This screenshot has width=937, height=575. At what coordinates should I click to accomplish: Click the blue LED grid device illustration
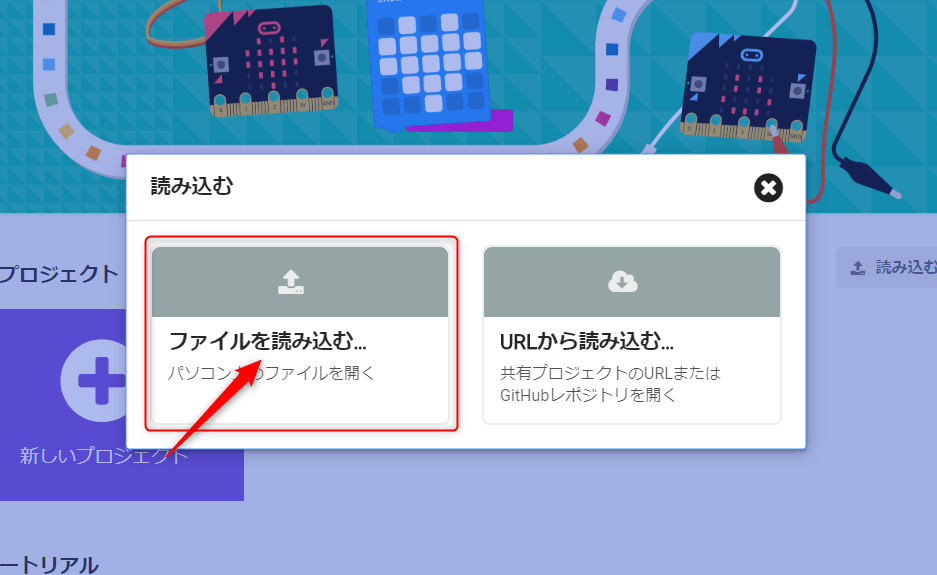point(430,63)
